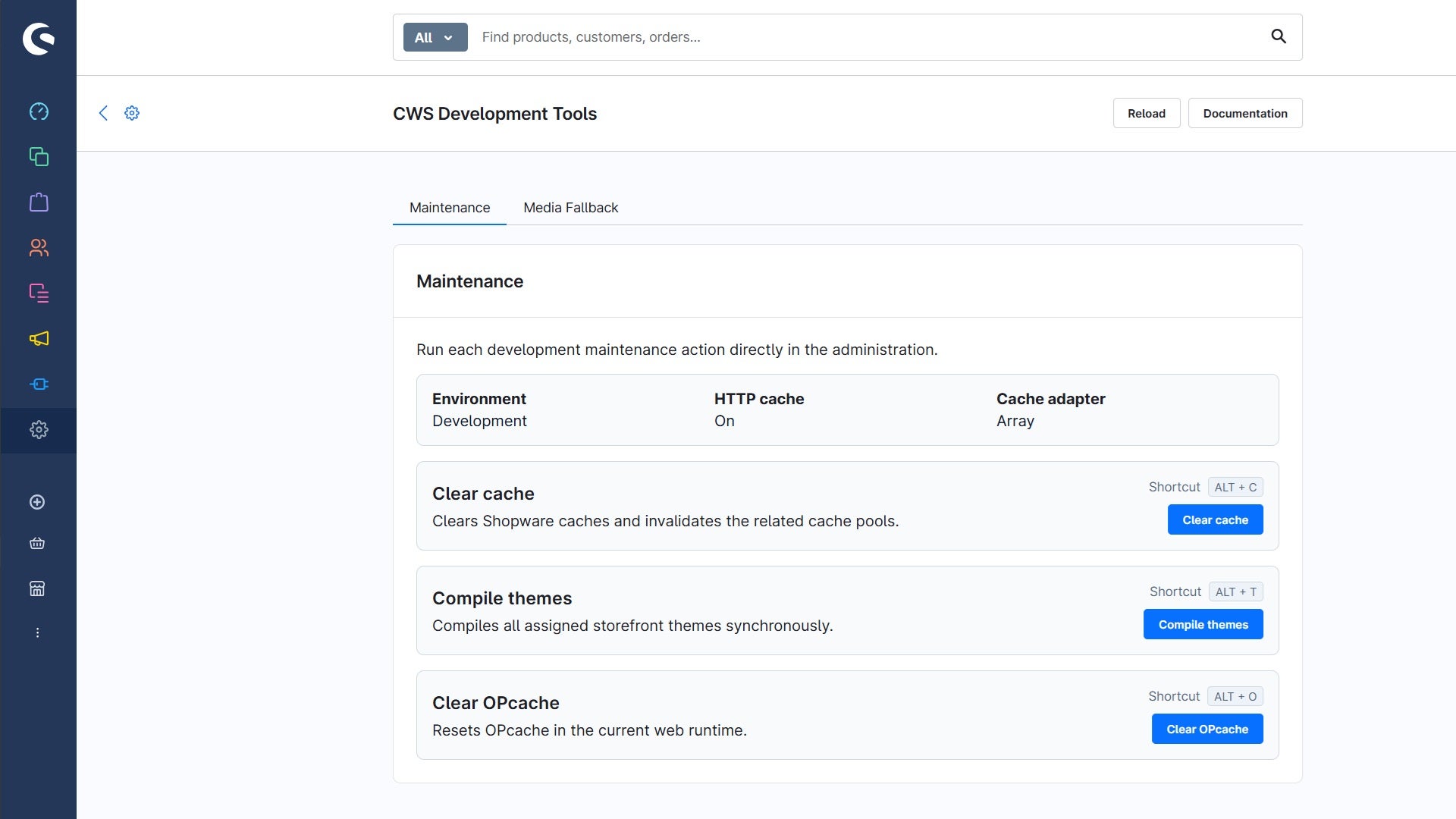Select the HTTP cache On value
This screenshot has height=819, width=1456.
[724, 421]
